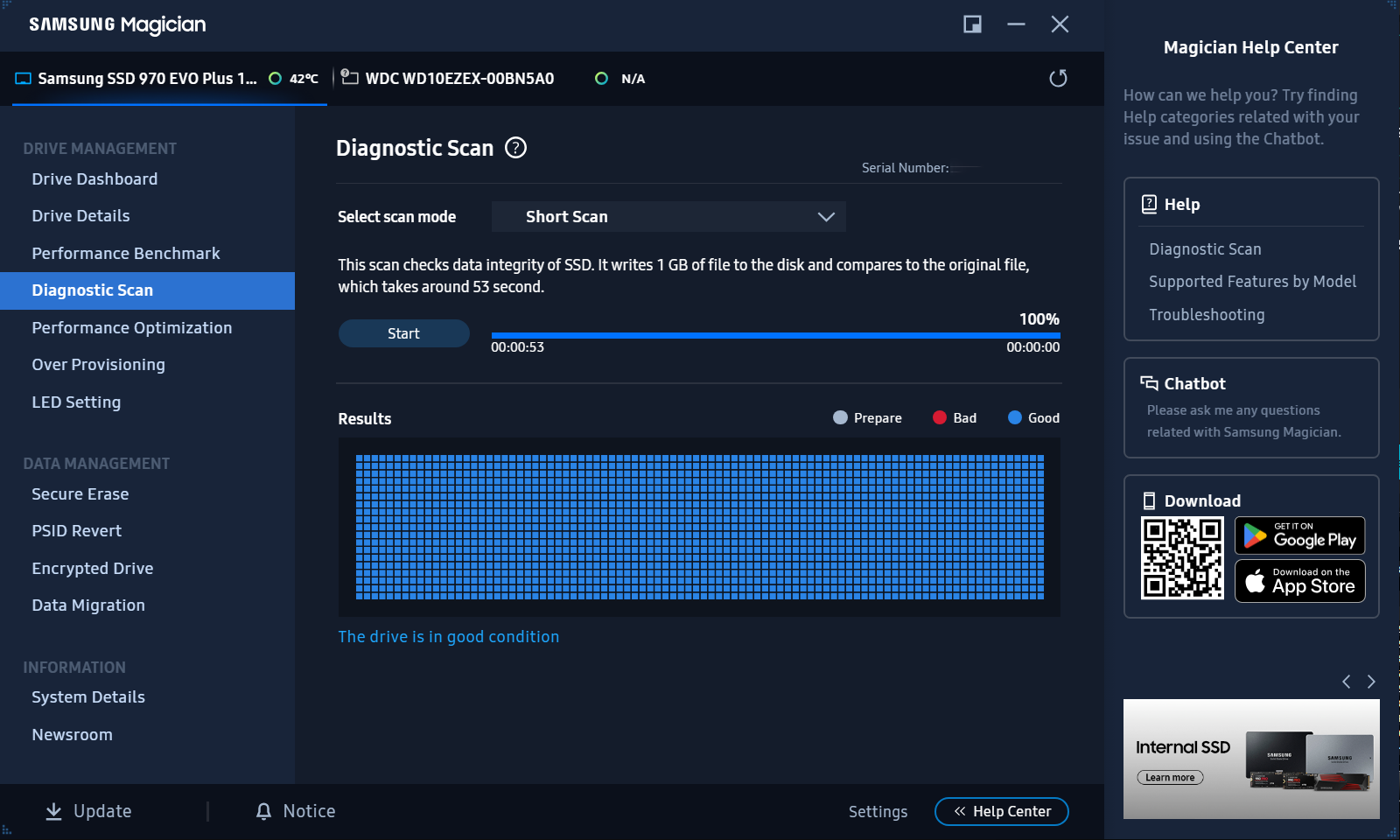Image resolution: width=1400 pixels, height=840 pixels.
Task: Open Over Provisioning
Action: 98,365
